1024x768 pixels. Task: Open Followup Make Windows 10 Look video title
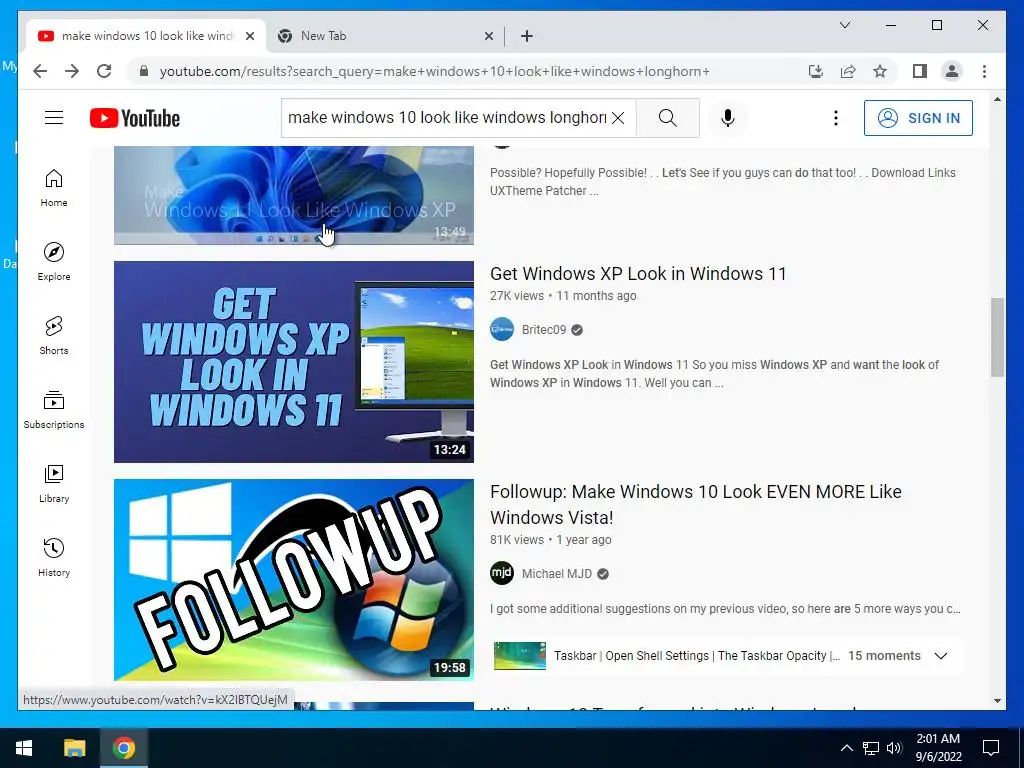(x=696, y=504)
